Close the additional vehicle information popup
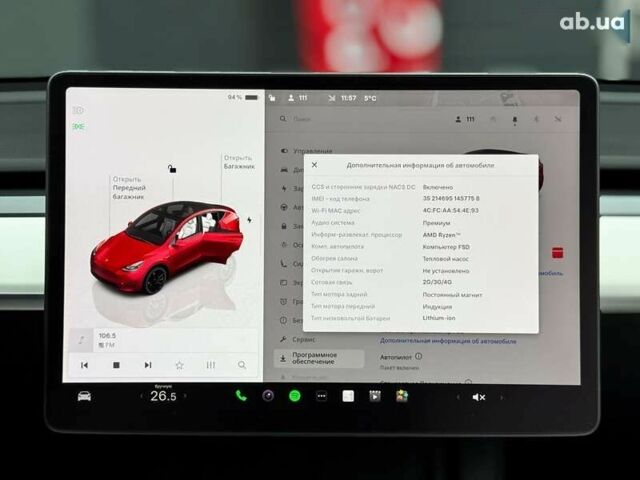 coord(314,165)
